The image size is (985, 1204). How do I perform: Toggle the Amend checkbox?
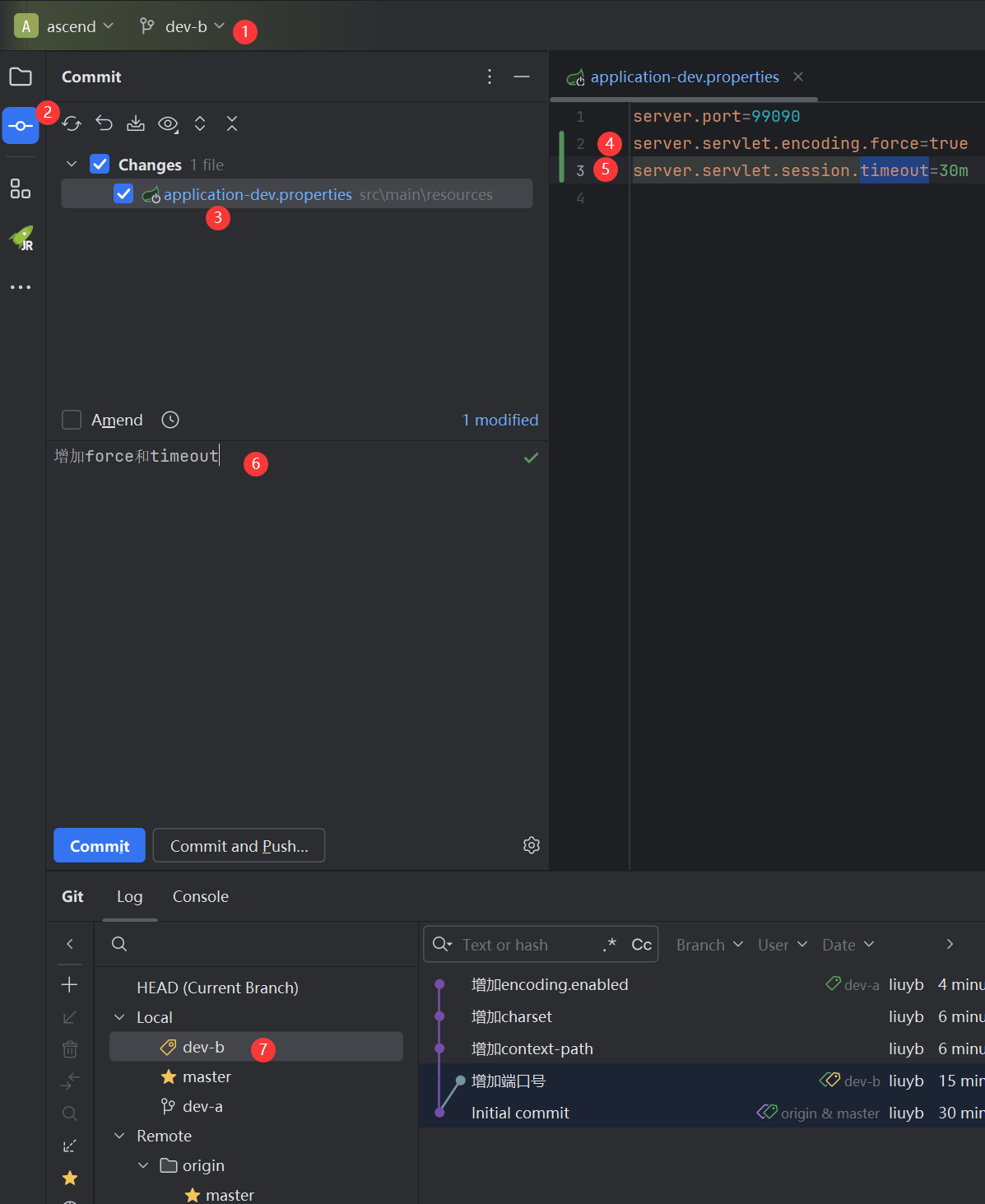(x=72, y=420)
